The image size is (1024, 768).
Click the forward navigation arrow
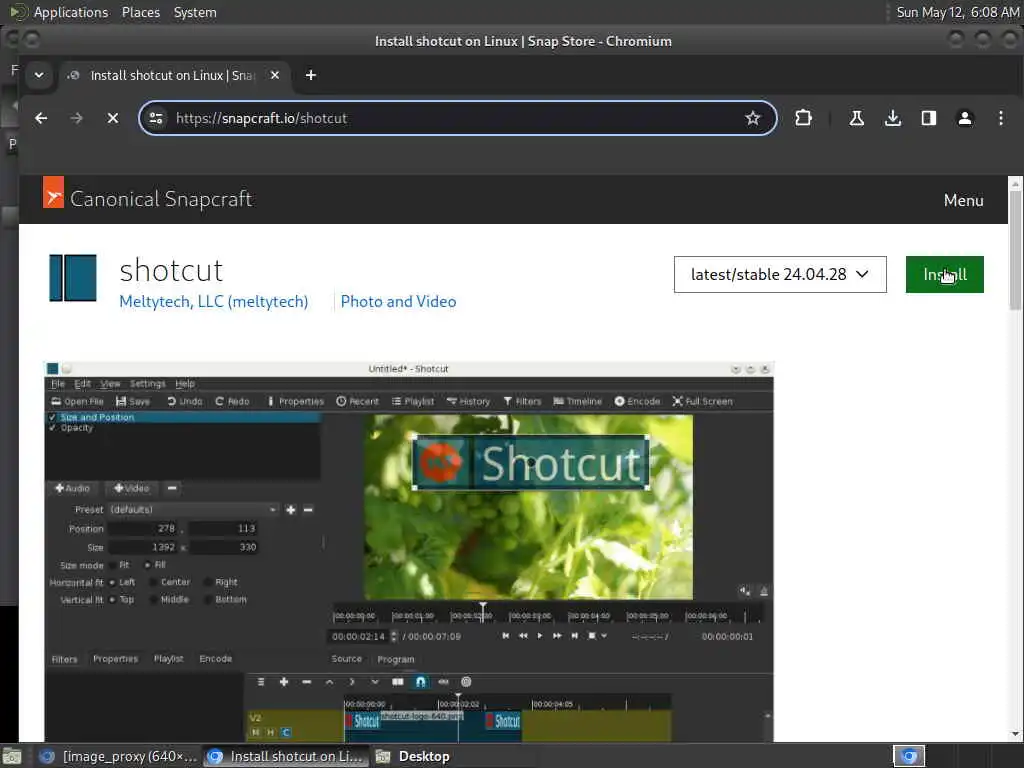76,118
